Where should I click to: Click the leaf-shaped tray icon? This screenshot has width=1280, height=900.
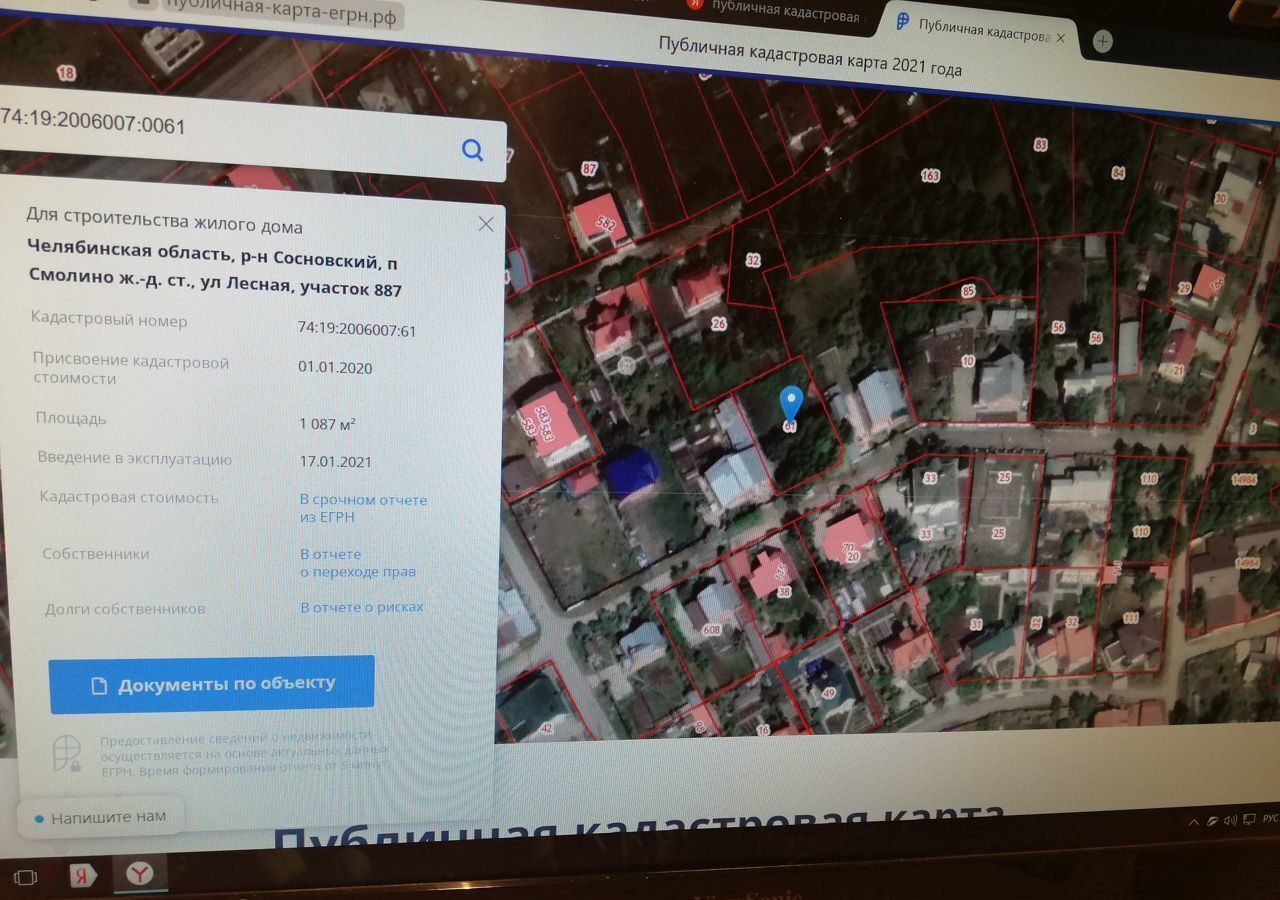point(1212,821)
